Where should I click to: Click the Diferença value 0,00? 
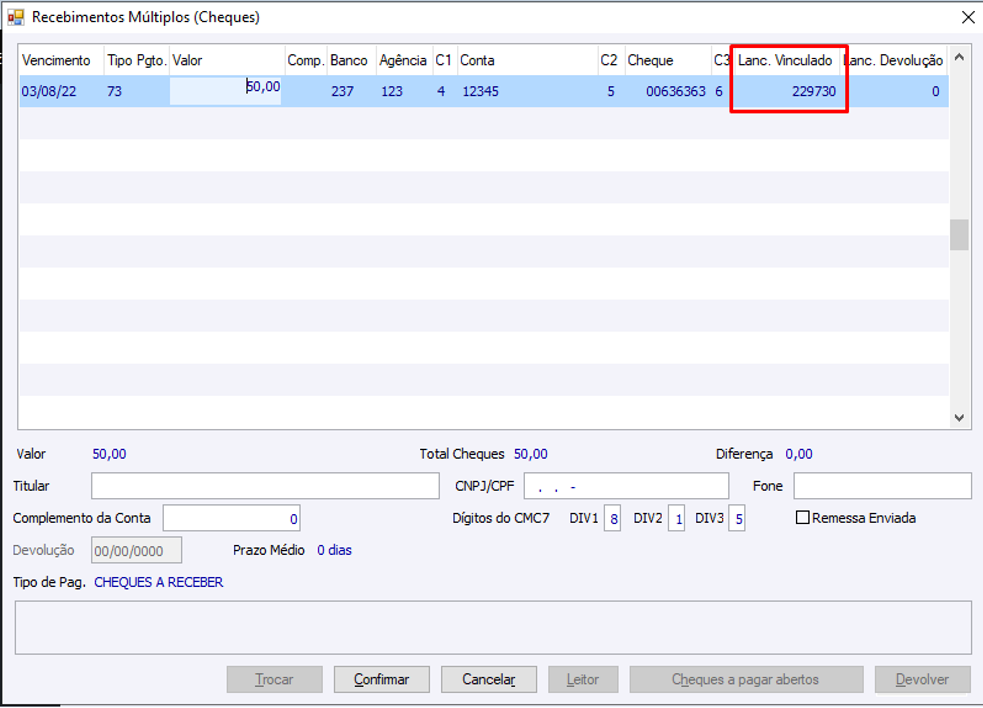(x=799, y=454)
